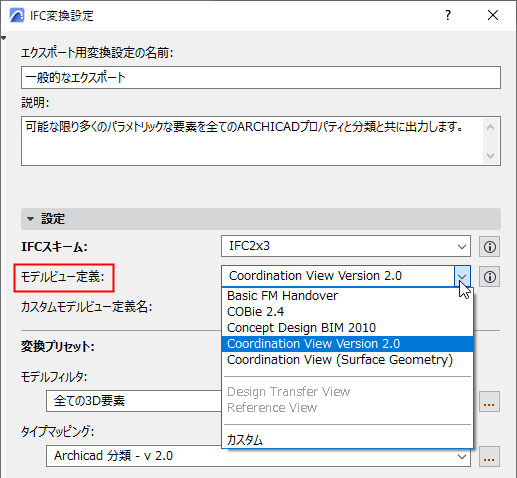Click inside the 説明 description text area
Image resolution: width=517 pixels, height=478 pixels.
click(252, 141)
